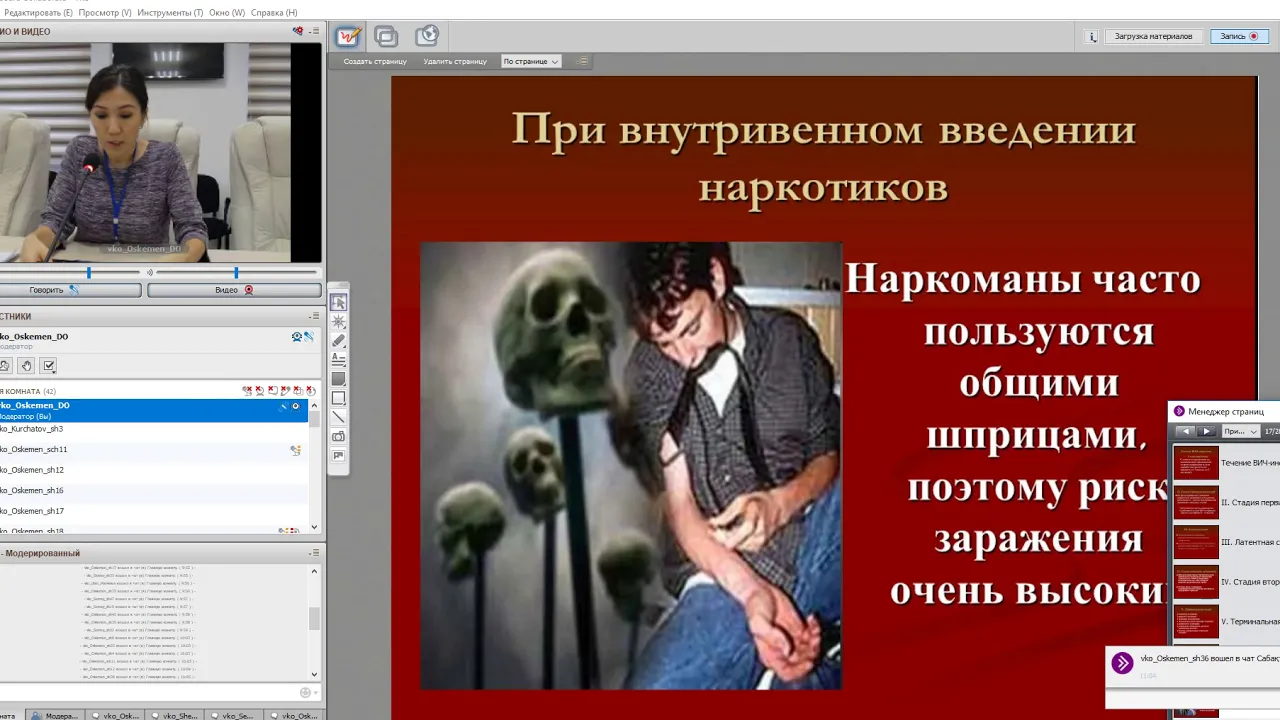This screenshot has width=1280, height=720.
Task: Toggle Запись recording button
Action: [x=1239, y=36]
